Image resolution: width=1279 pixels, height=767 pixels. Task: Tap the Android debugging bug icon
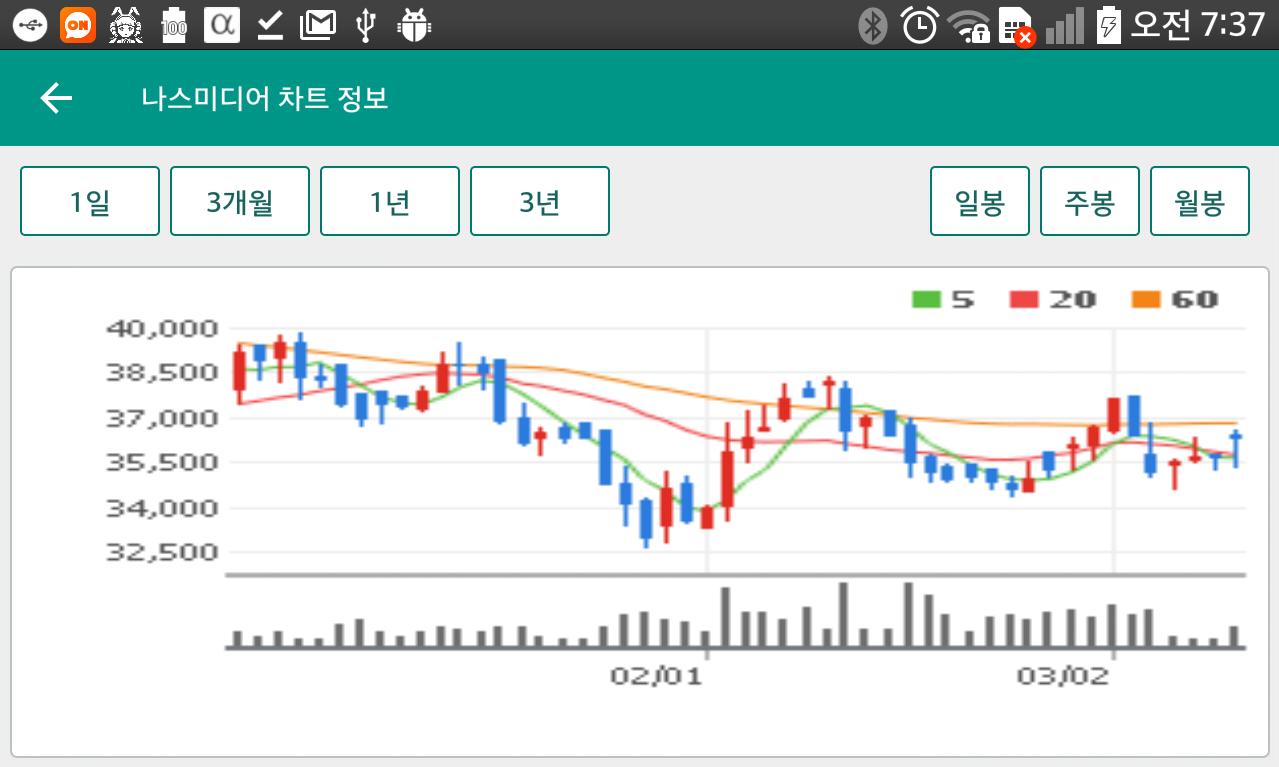click(412, 25)
